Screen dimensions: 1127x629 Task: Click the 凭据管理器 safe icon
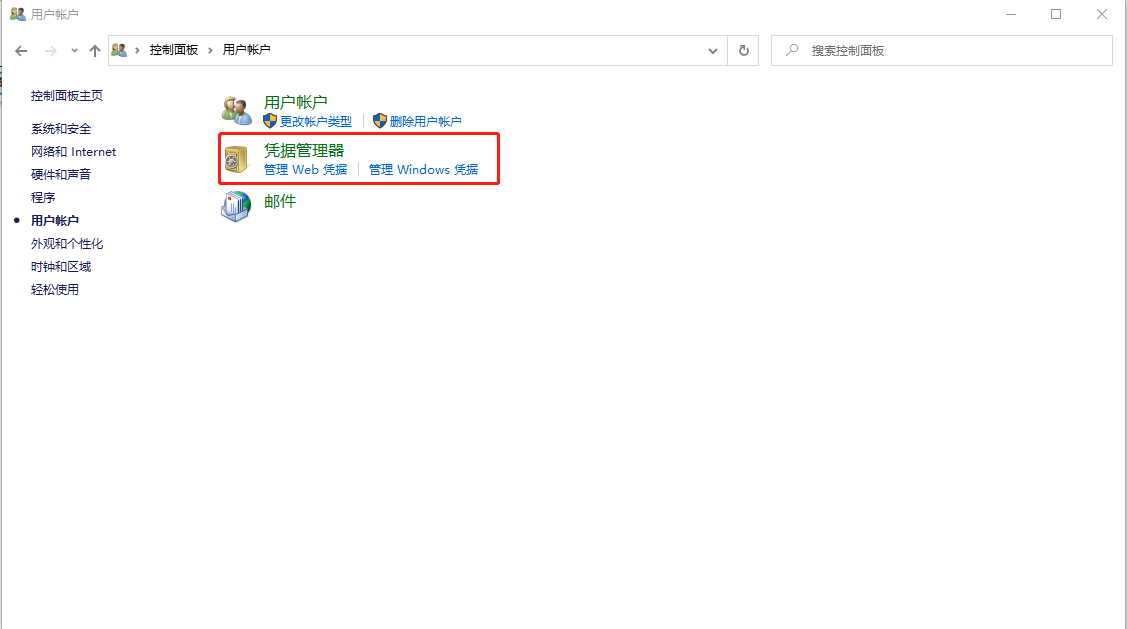point(236,159)
